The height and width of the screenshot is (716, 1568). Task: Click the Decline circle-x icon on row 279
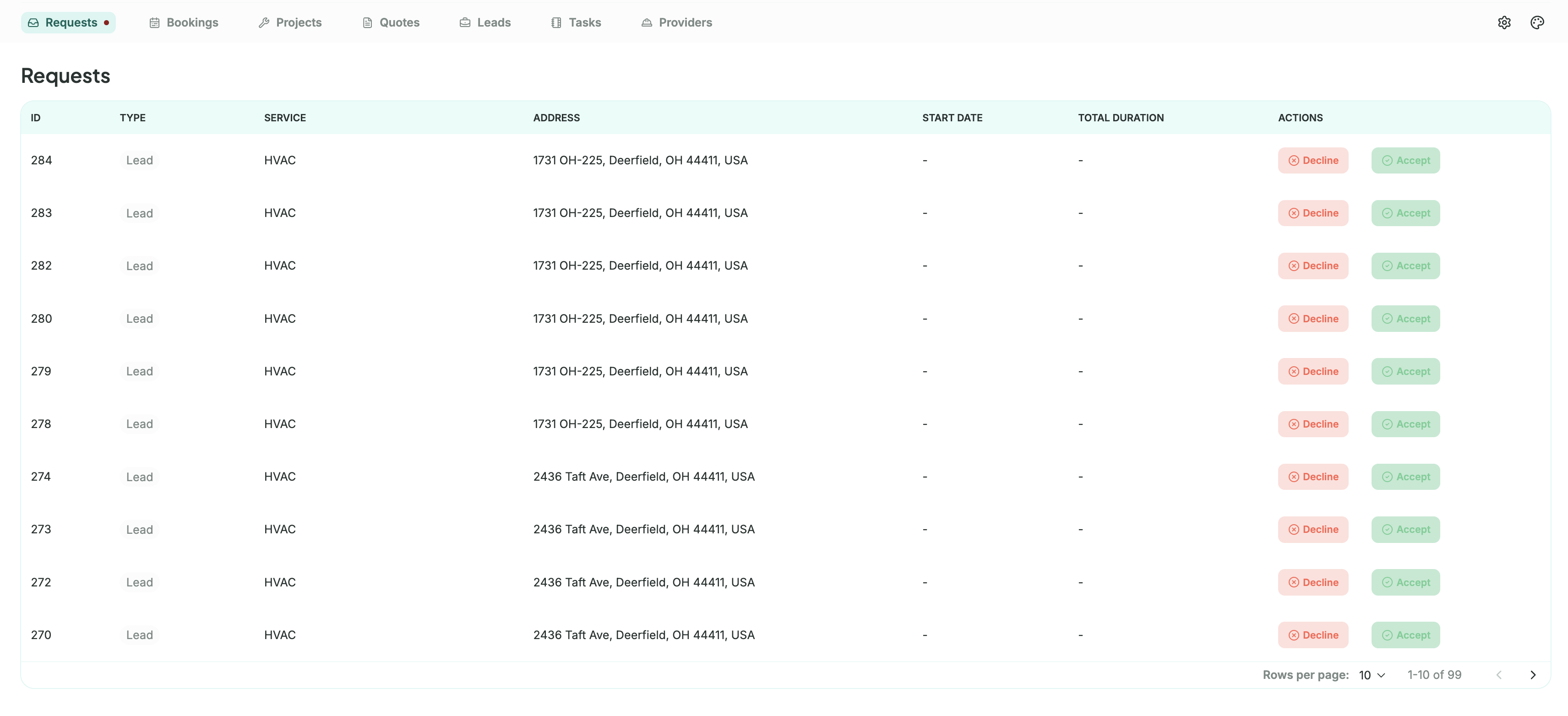tap(1294, 371)
